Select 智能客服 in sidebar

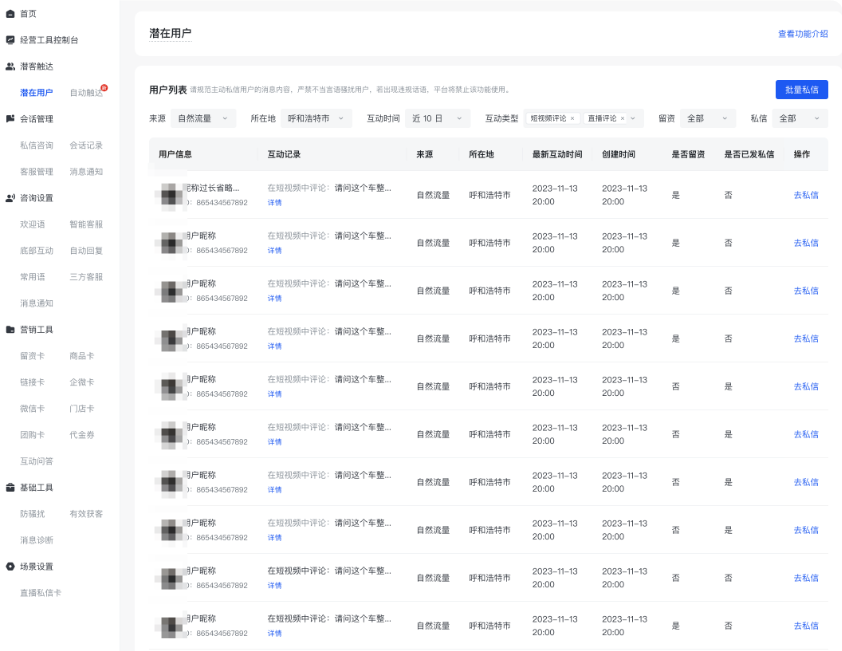pos(86,224)
